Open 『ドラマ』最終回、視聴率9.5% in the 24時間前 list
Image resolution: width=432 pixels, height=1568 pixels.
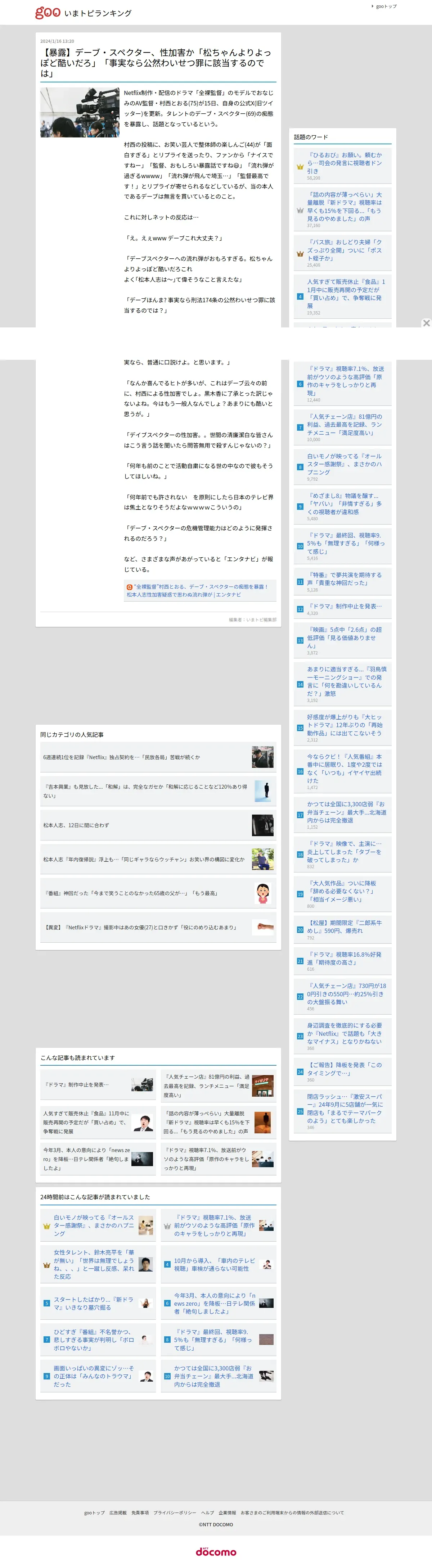tap(213, 1339)
